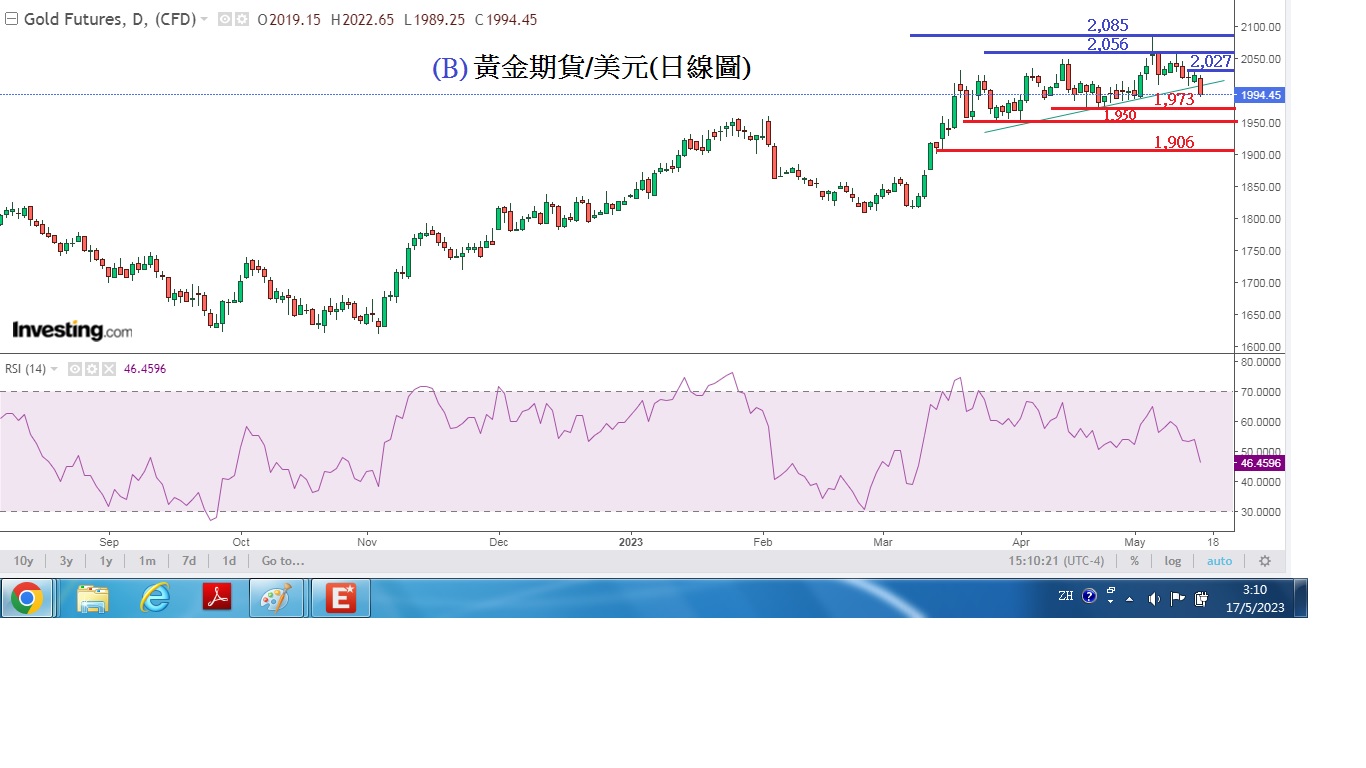This screenshot has width=1366, height=768.
Task: Enable log scale on the chart
Action: point(1171,561)
